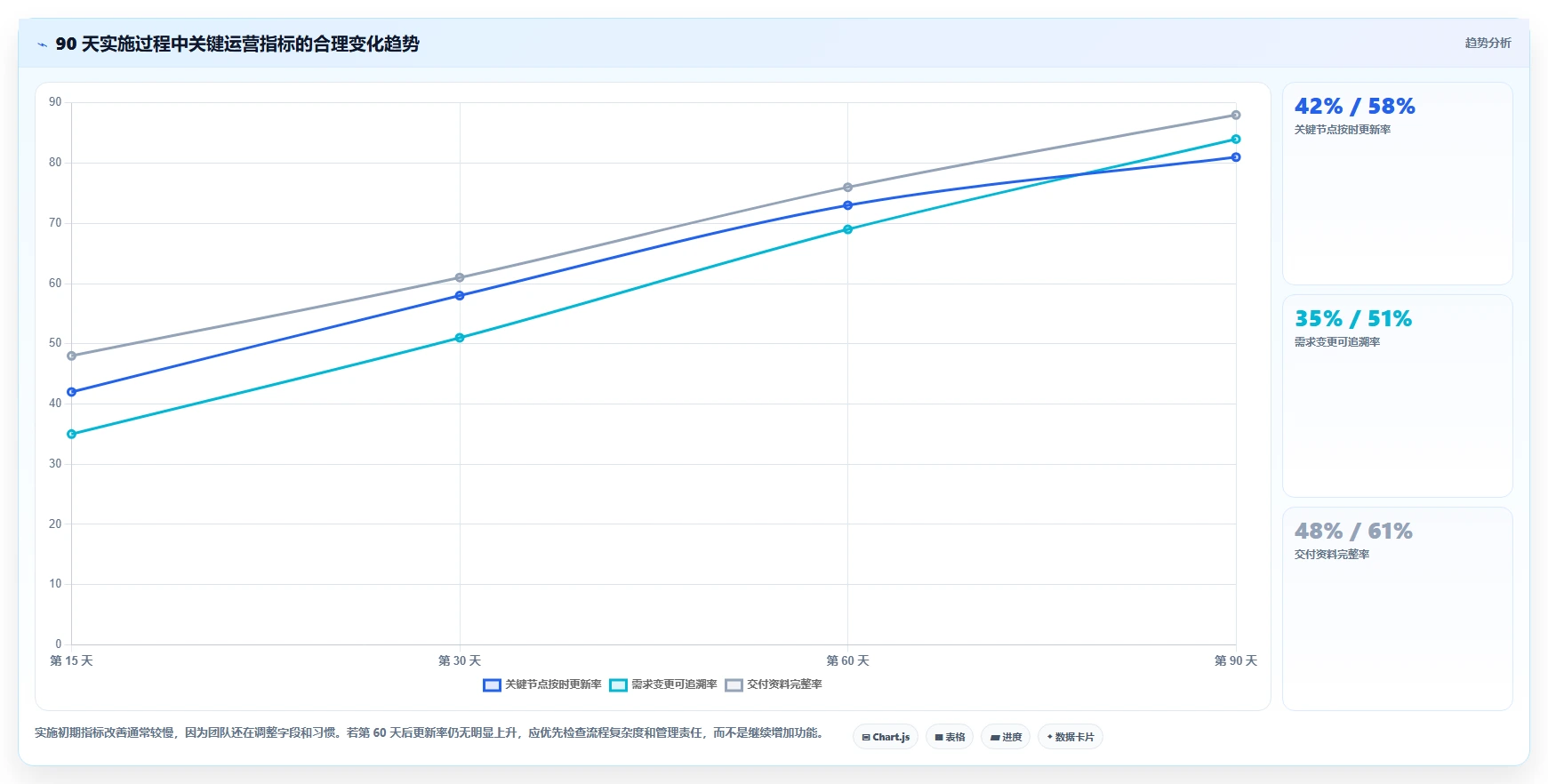Screen dimensions: 1548x784
Task: Click the 趋势分析 label in the header
Action: [1488, 43]
